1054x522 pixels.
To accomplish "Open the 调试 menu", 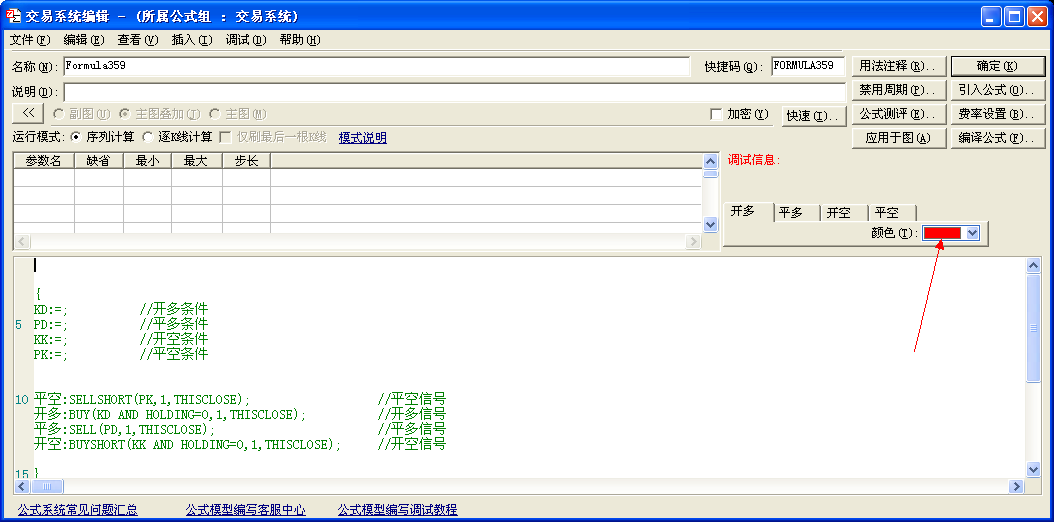I will click(x=245, y=40).
